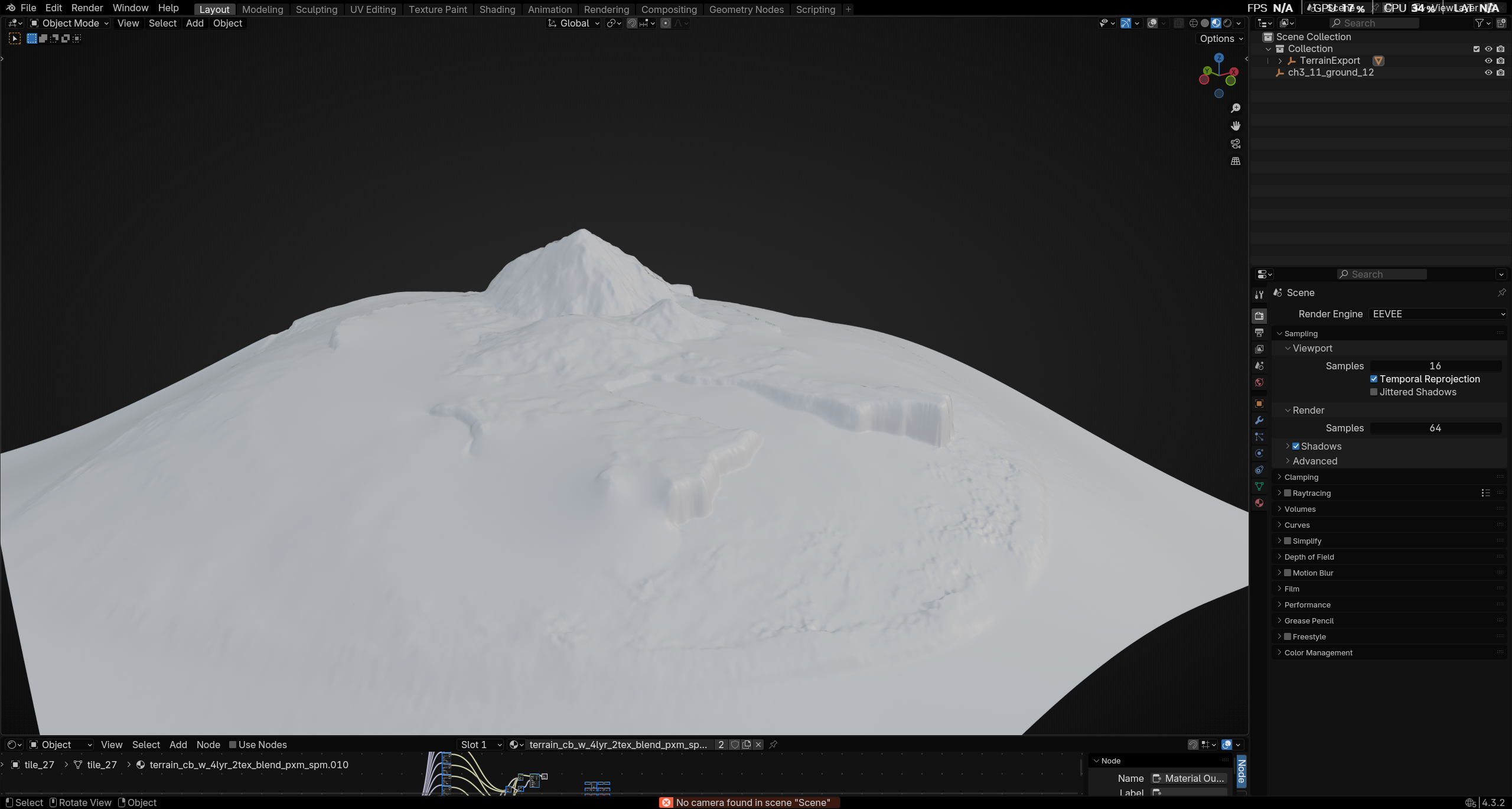Open the Render Engine EEVEE dropdown
This screenshot has height=809, width=1512.
click(1438, 314)
